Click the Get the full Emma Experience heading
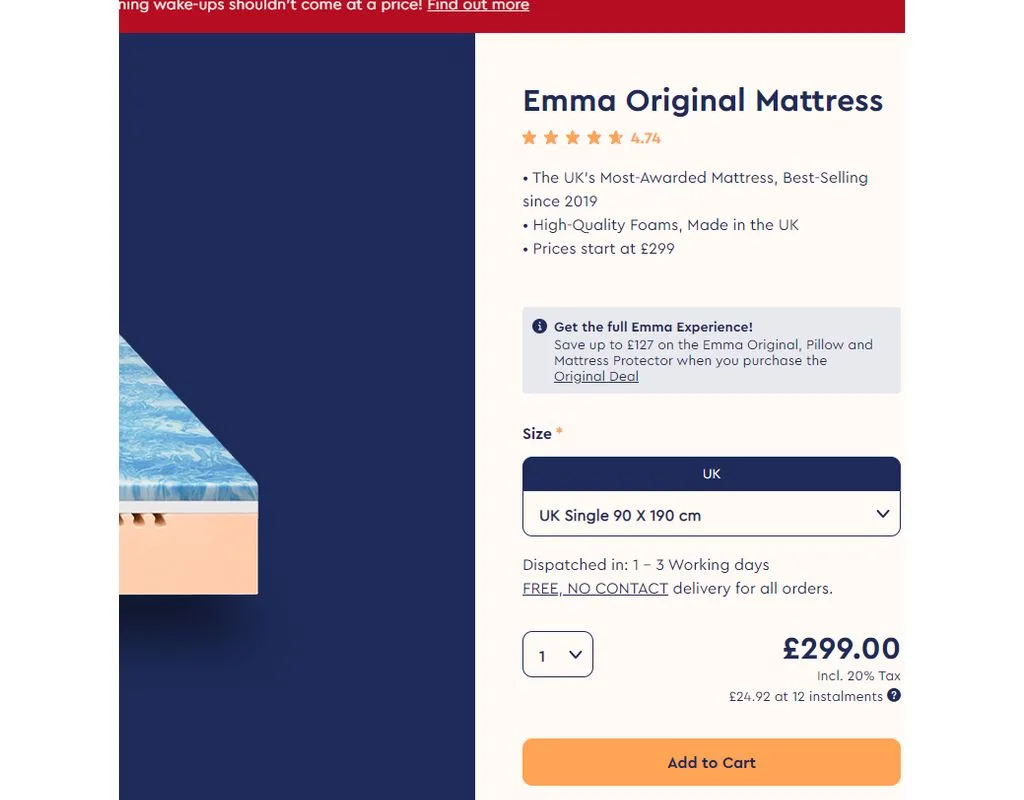The height and width of the screenshot is (800, 1024). click(x=653, y=327)
